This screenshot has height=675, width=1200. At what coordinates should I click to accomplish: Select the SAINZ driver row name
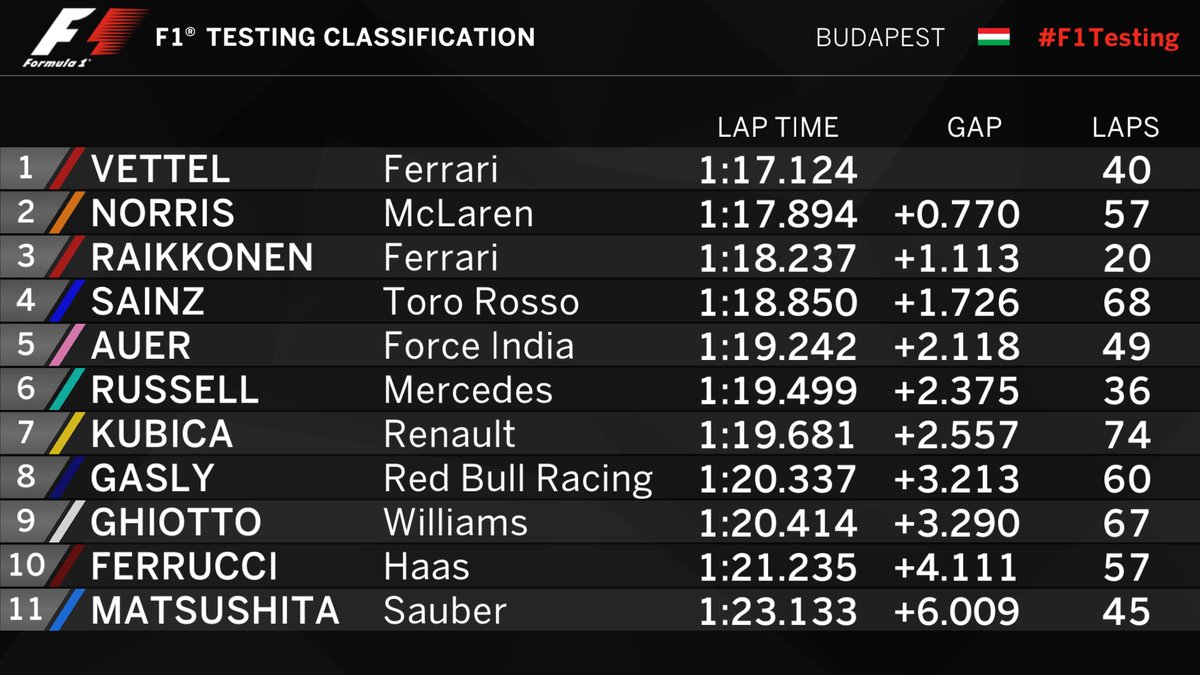147,302
